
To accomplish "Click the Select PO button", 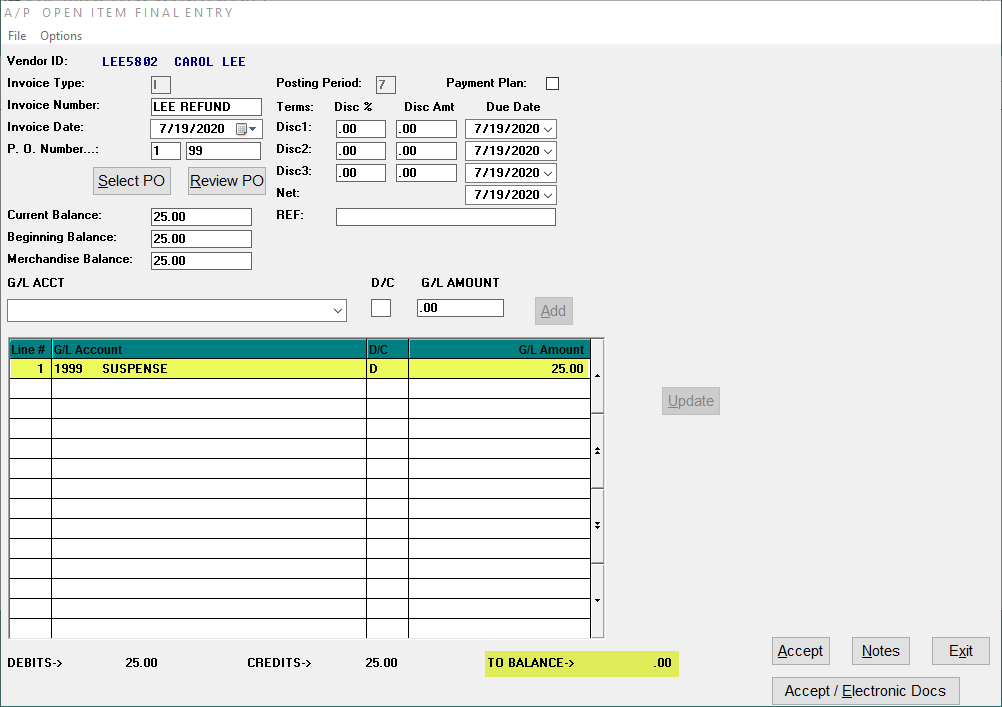I will [131, 181].
